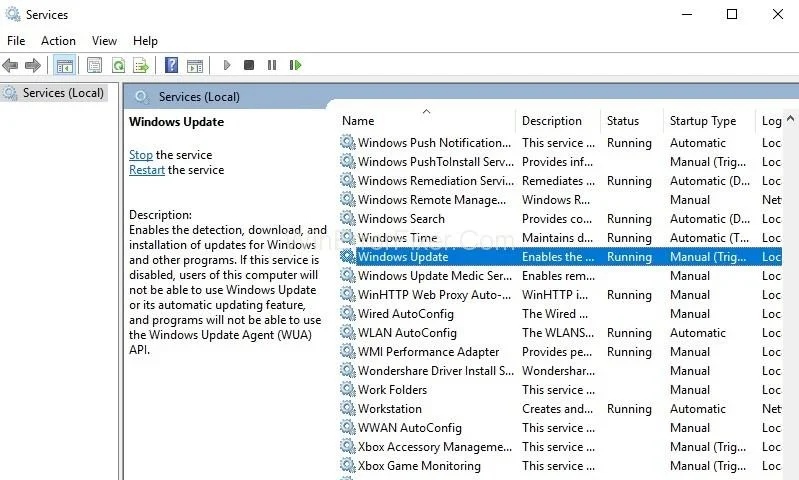Click the Refresh toolbar icon
The image size is (799, 480).
point(118,65)
